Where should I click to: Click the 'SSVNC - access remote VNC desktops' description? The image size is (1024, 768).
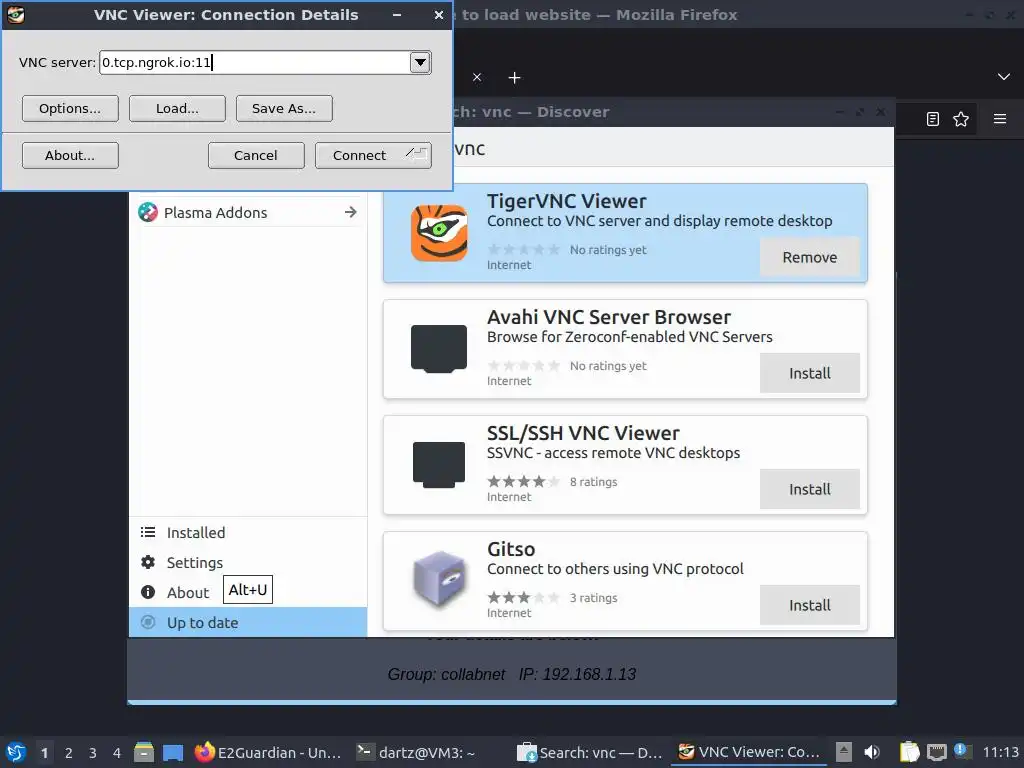pos(613,453)
